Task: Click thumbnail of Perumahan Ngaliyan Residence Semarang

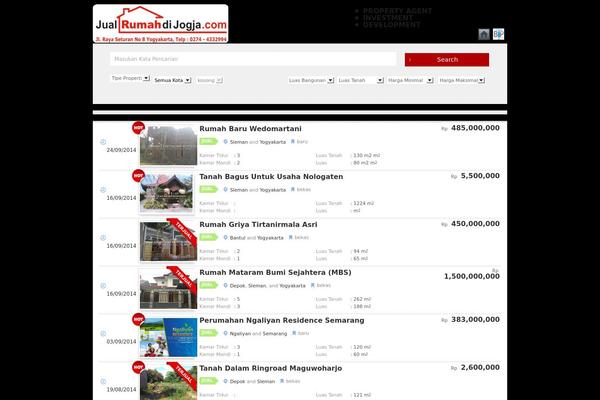Action: click(168, 337)
